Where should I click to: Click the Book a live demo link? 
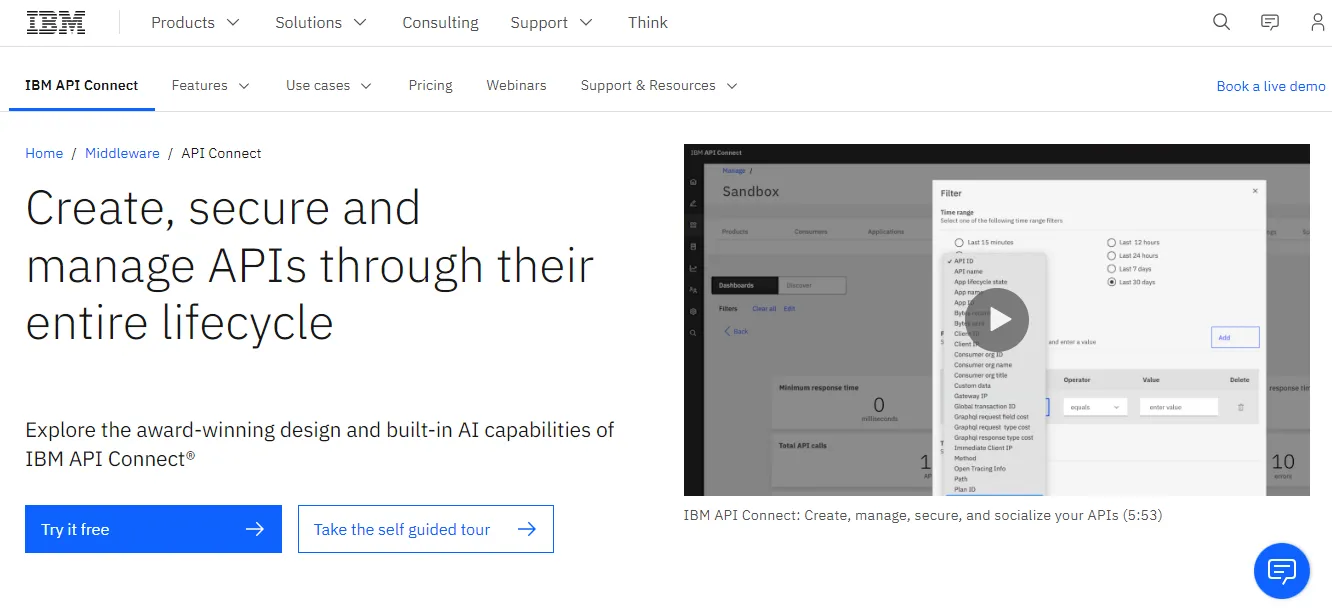1271,86
